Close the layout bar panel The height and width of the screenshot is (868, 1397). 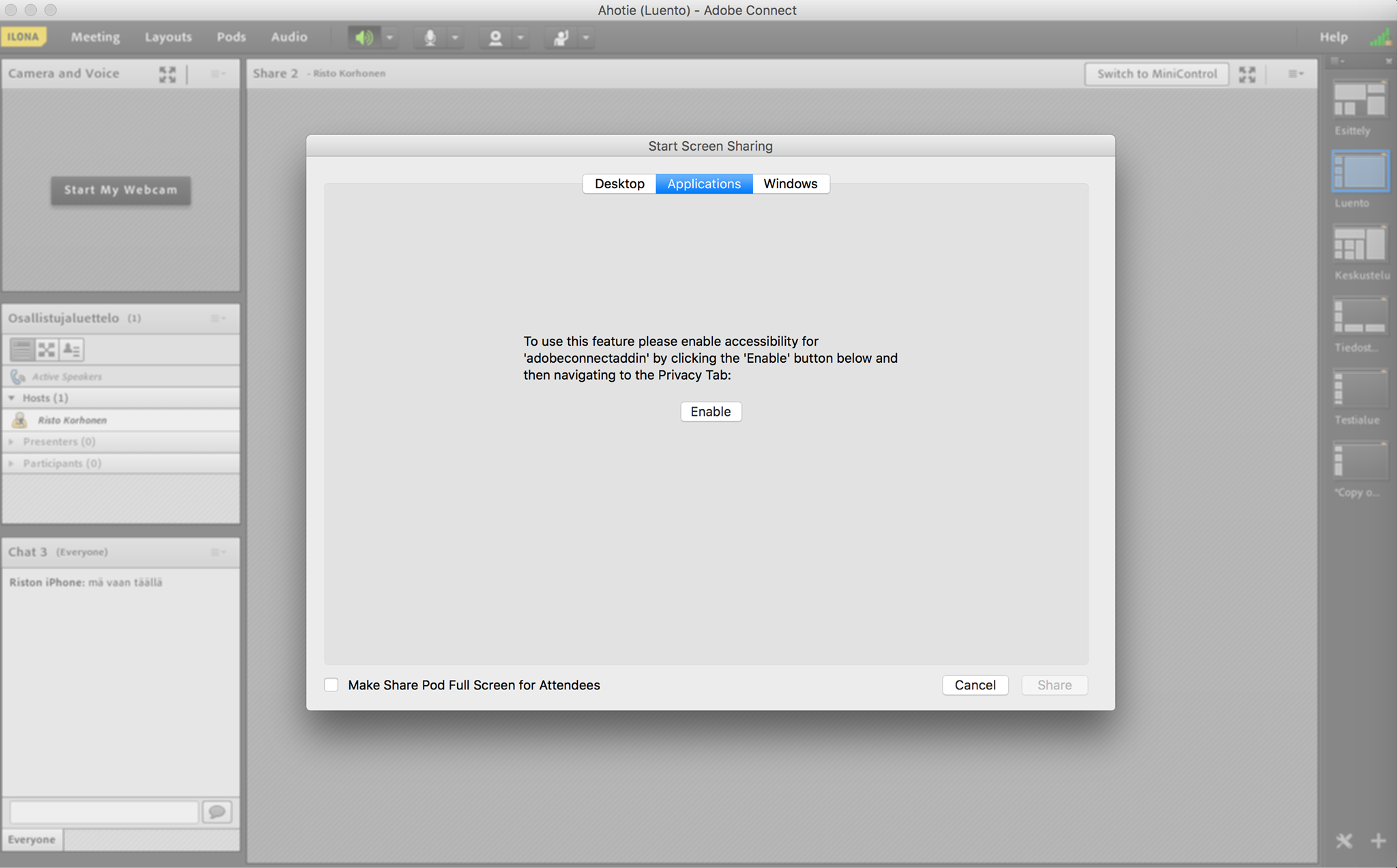point(1388,61)
